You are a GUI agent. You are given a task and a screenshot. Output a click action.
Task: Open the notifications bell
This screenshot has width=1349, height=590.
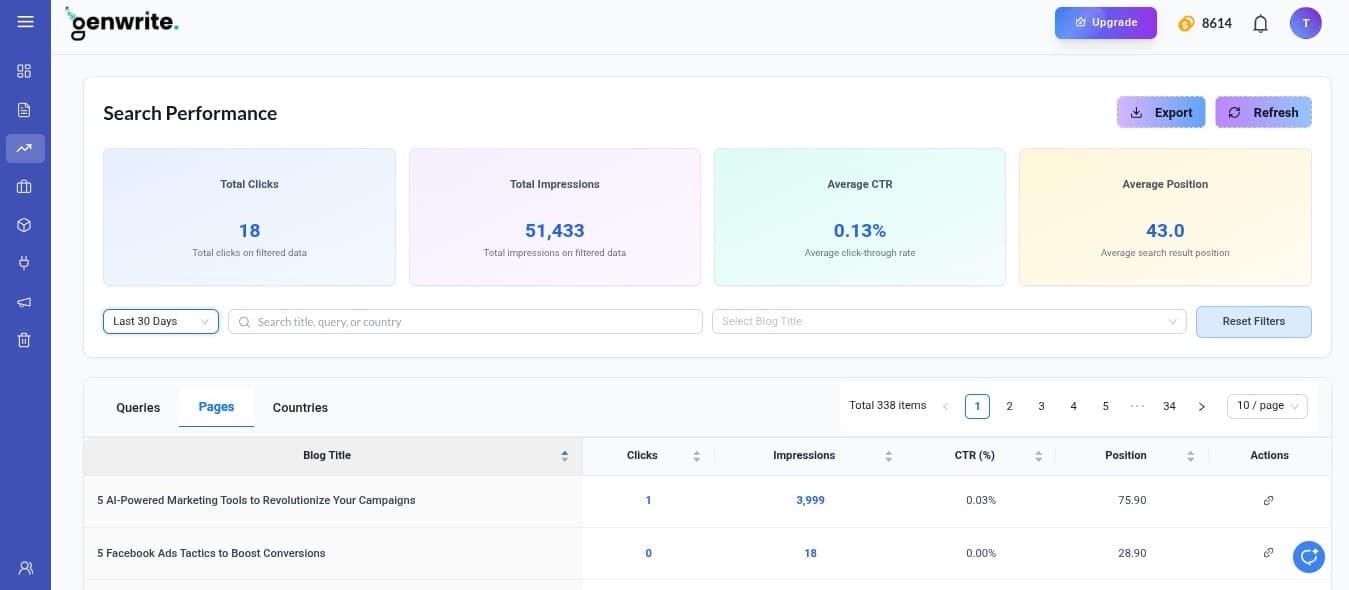(x=1261, y=23)
